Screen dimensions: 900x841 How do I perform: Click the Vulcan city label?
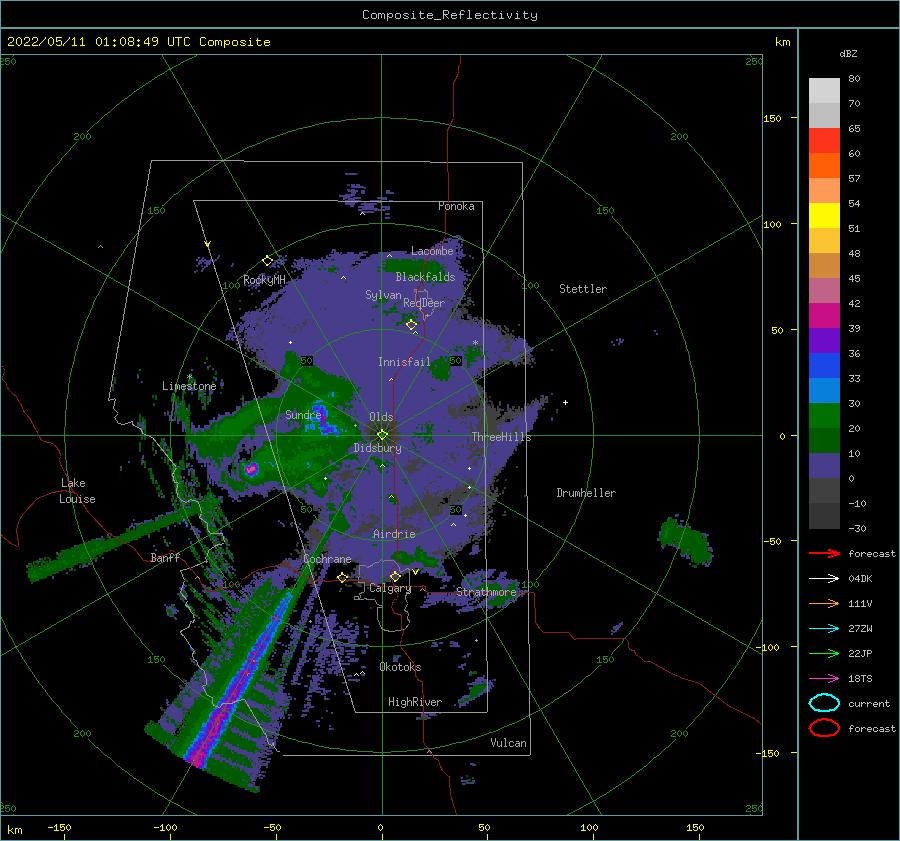[x=509, y=743]
